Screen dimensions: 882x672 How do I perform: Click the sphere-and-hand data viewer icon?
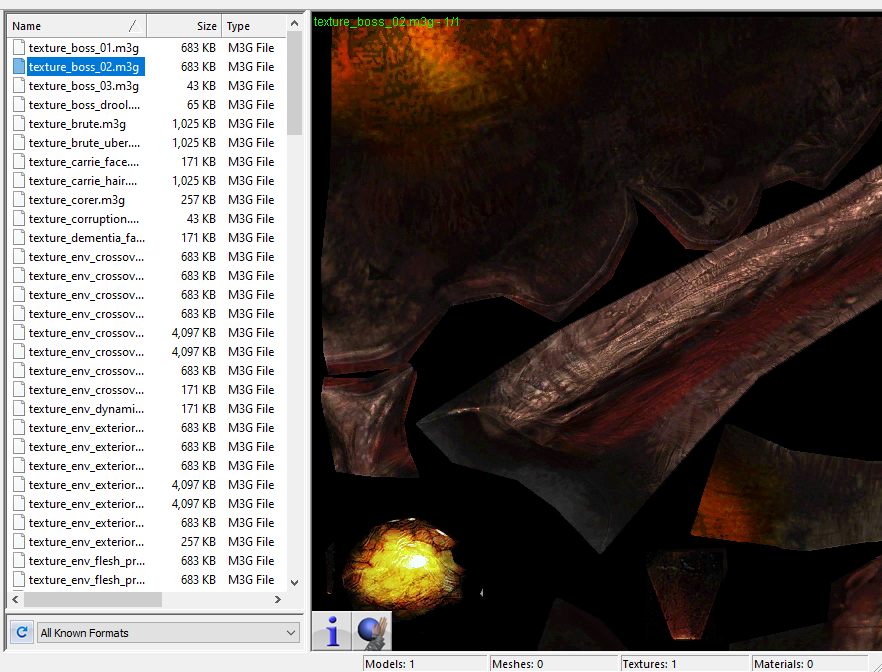(372, 631)
